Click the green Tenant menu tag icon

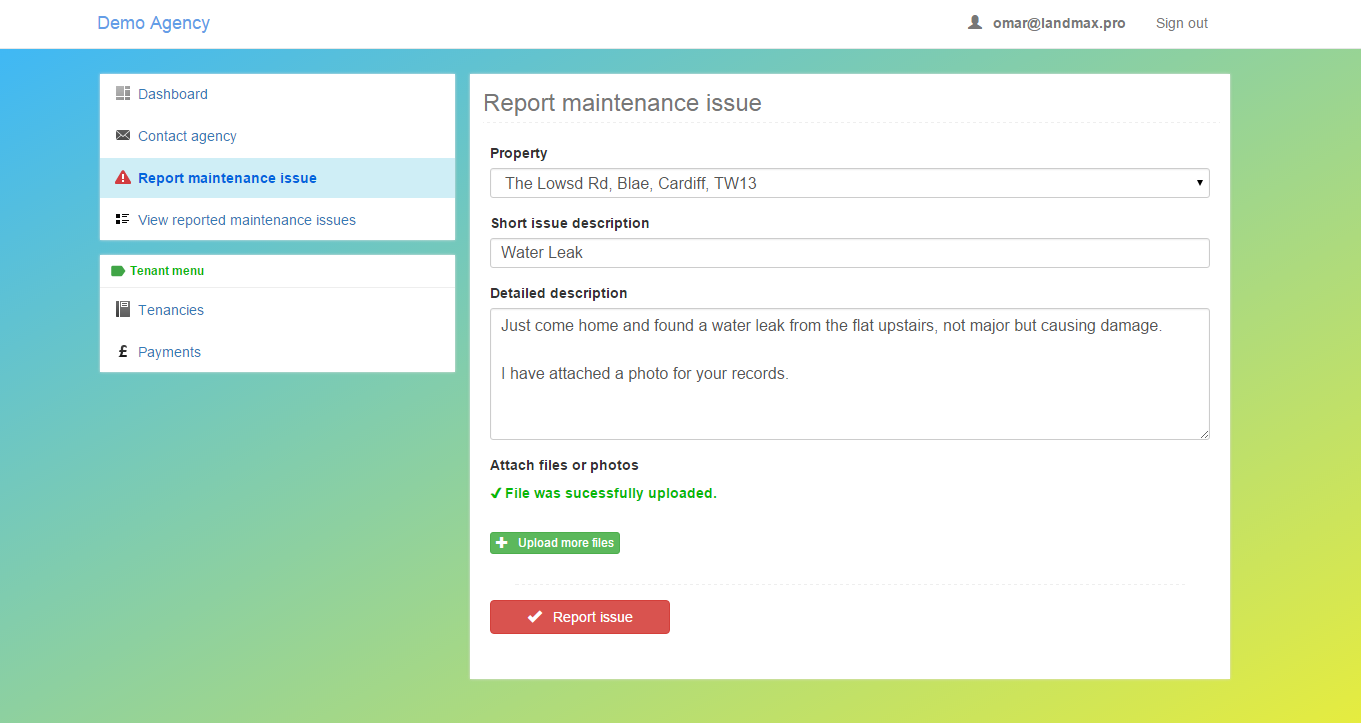pos(118,271)
